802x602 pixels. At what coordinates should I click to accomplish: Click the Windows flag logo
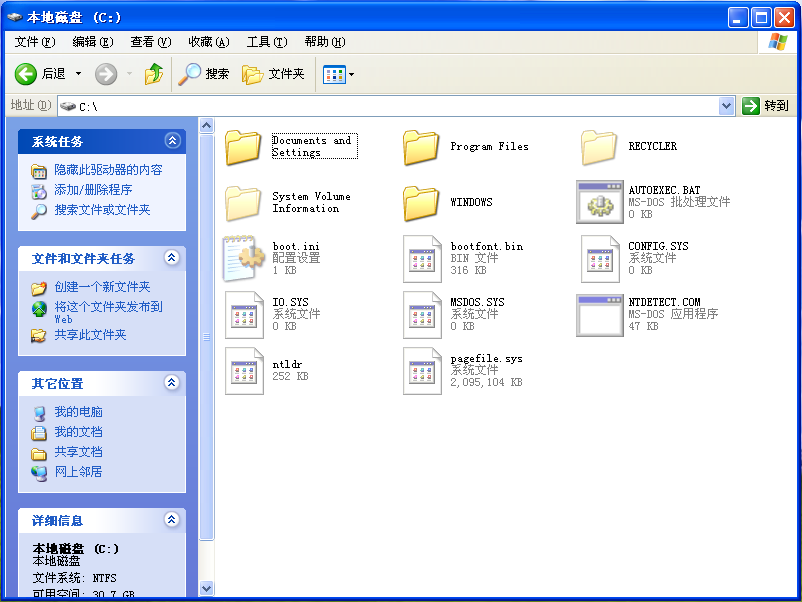(777, 41)
